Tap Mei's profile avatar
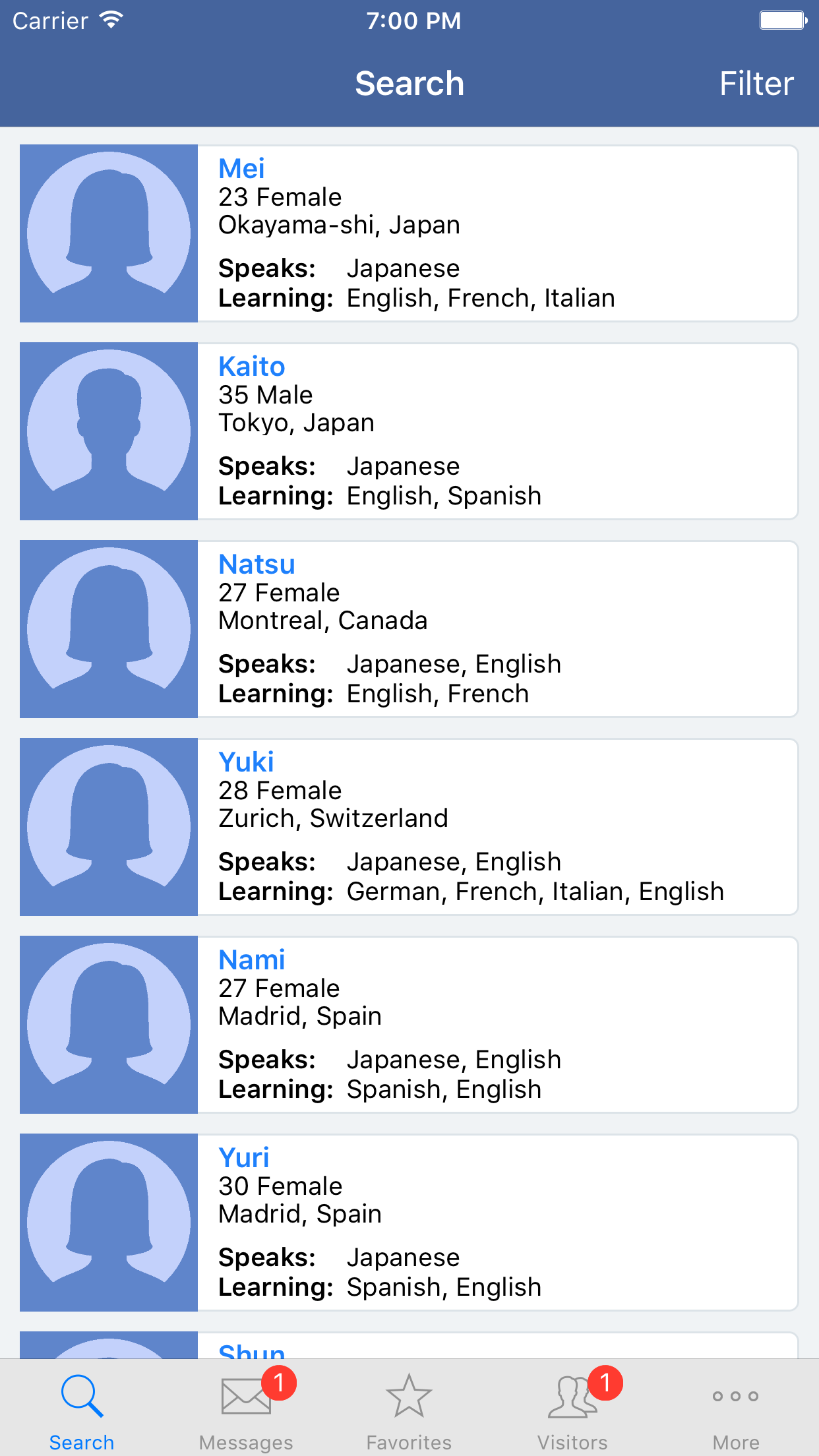 [109, 233]
